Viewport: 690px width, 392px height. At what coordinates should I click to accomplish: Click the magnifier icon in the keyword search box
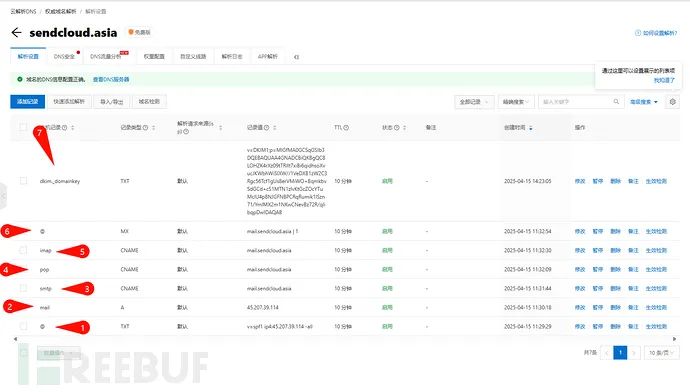click(x=616, y=102)
